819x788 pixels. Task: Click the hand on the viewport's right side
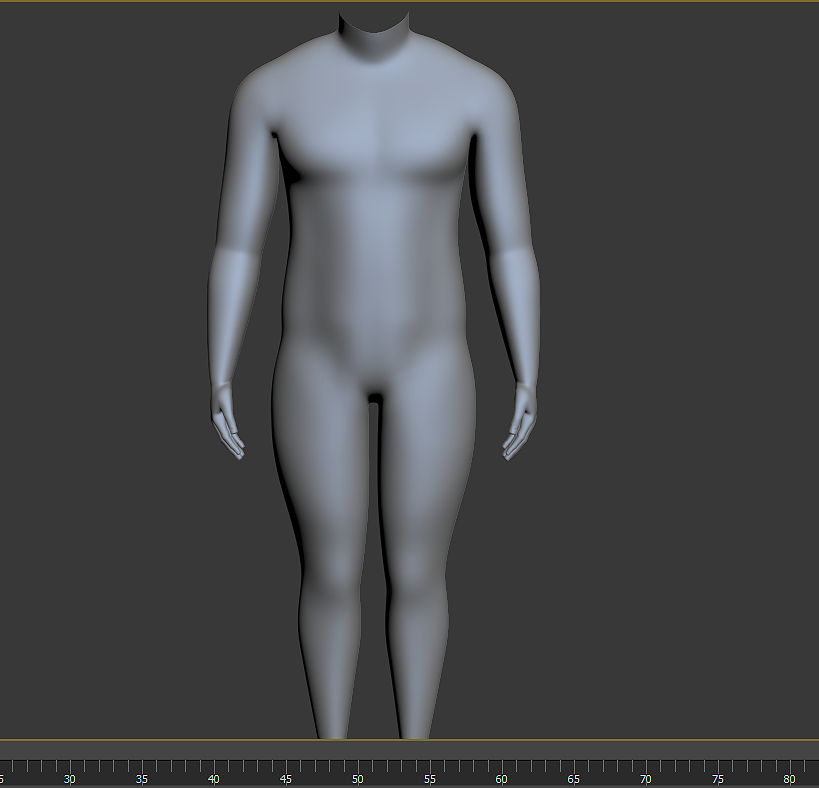point(521,423)
